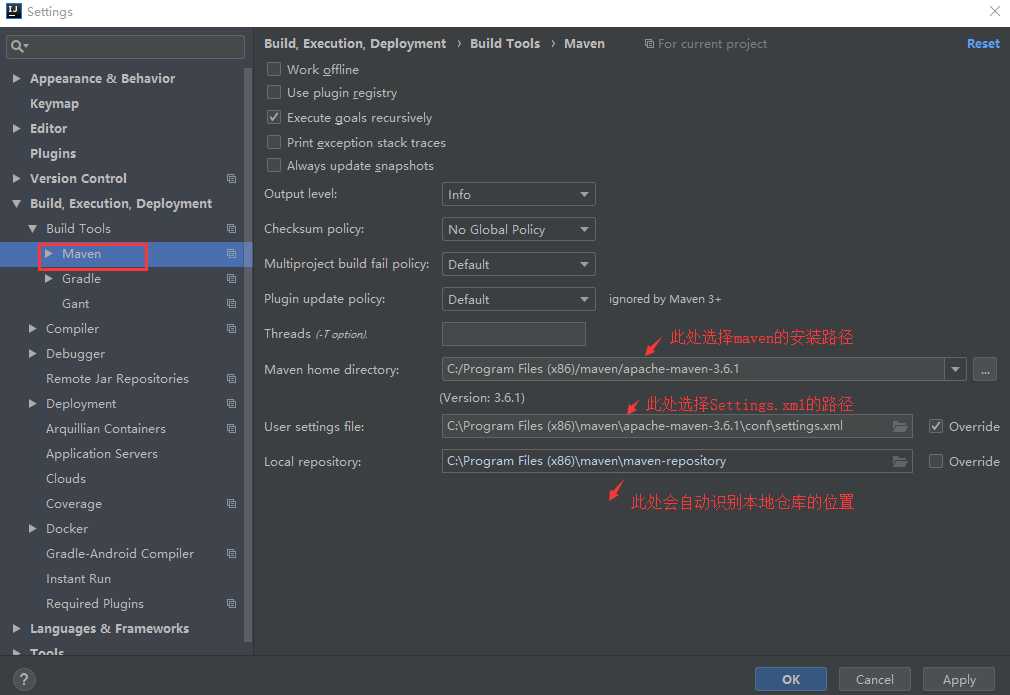Uncheck Execute goals recursively

[274, 117]
